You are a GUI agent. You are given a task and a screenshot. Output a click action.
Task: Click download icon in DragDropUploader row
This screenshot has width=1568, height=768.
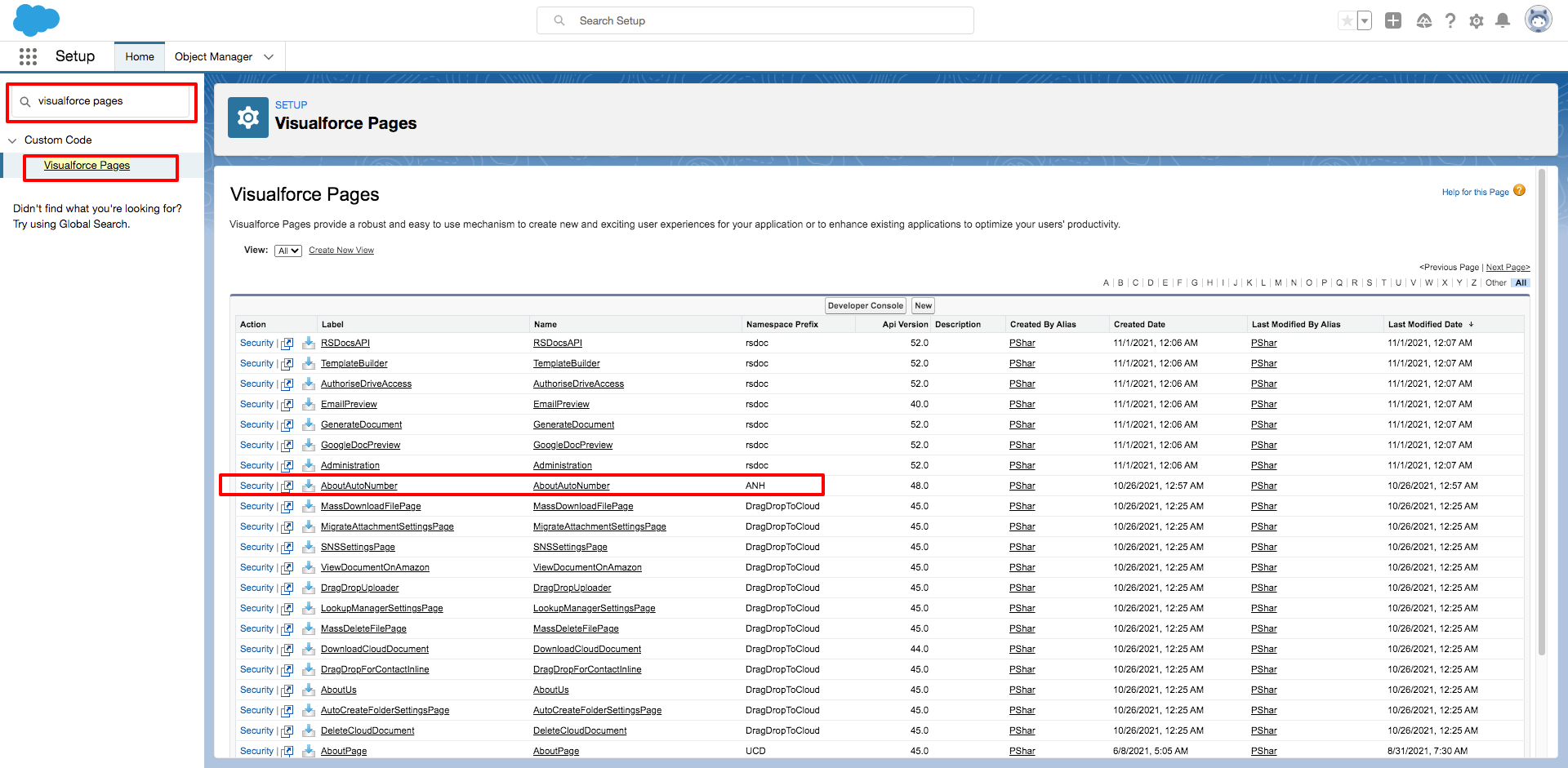(x=308, y=588)
